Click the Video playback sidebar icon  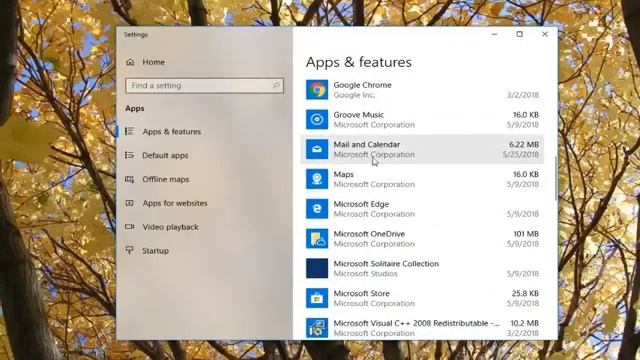(129, 227)
